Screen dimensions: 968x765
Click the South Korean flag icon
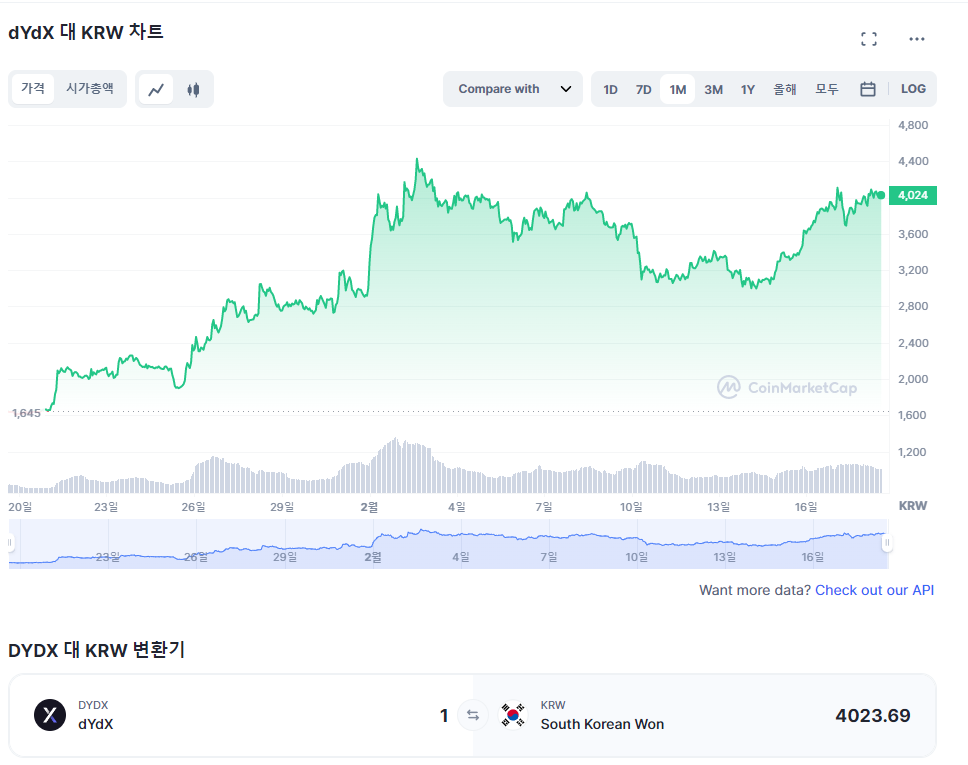click(x=512, y=715)
